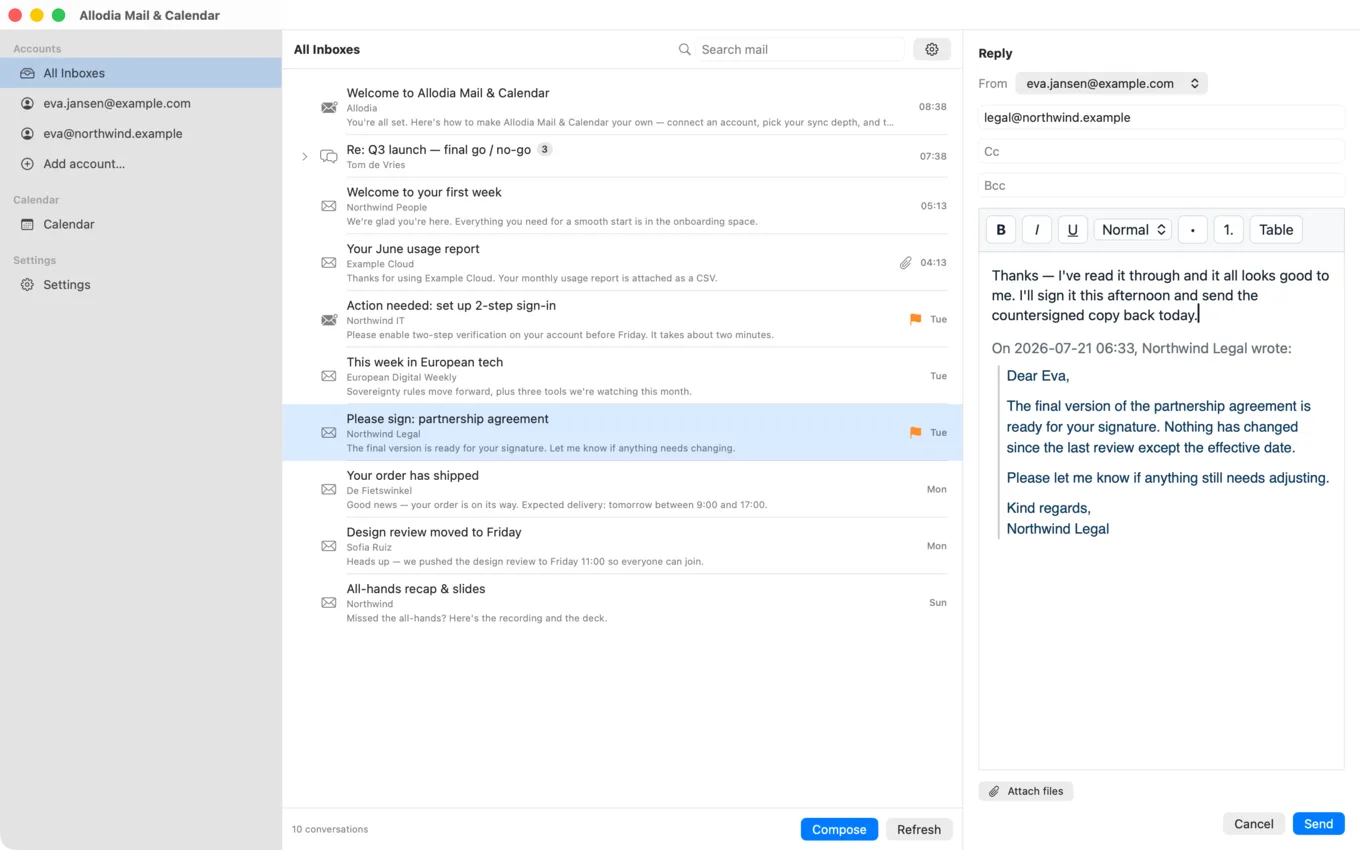The width and height of the screenshot is (1360, 850).
Task: Click the Settings gear icon in sidebar
Action: coord(27,285)
